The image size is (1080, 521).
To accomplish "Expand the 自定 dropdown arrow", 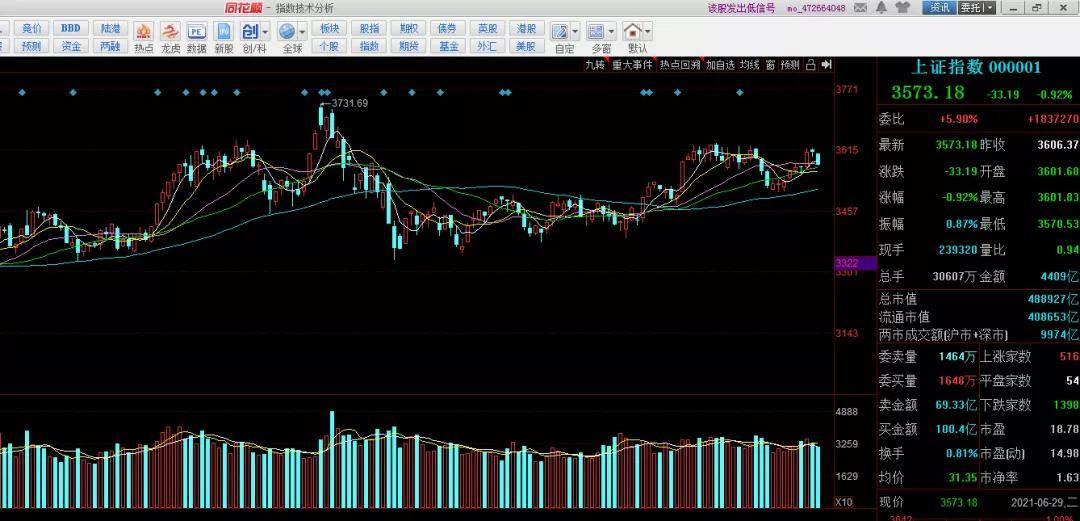I will point(575,31).
